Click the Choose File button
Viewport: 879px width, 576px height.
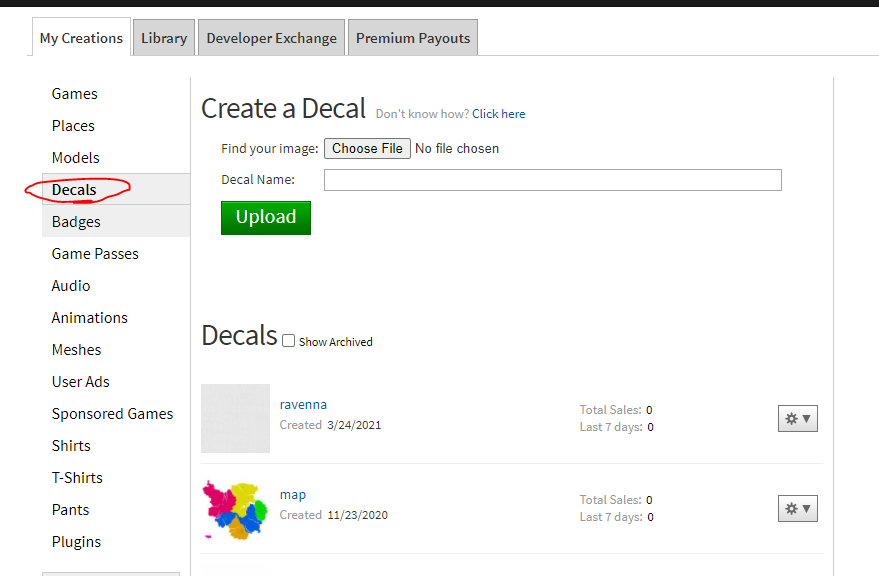pyautogui.click(x=367, y=149)
